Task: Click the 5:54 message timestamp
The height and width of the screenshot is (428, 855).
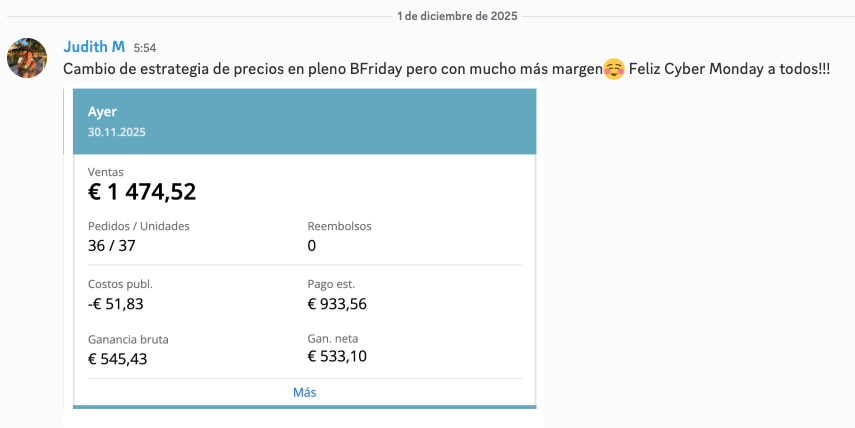Action: point(144,48)
